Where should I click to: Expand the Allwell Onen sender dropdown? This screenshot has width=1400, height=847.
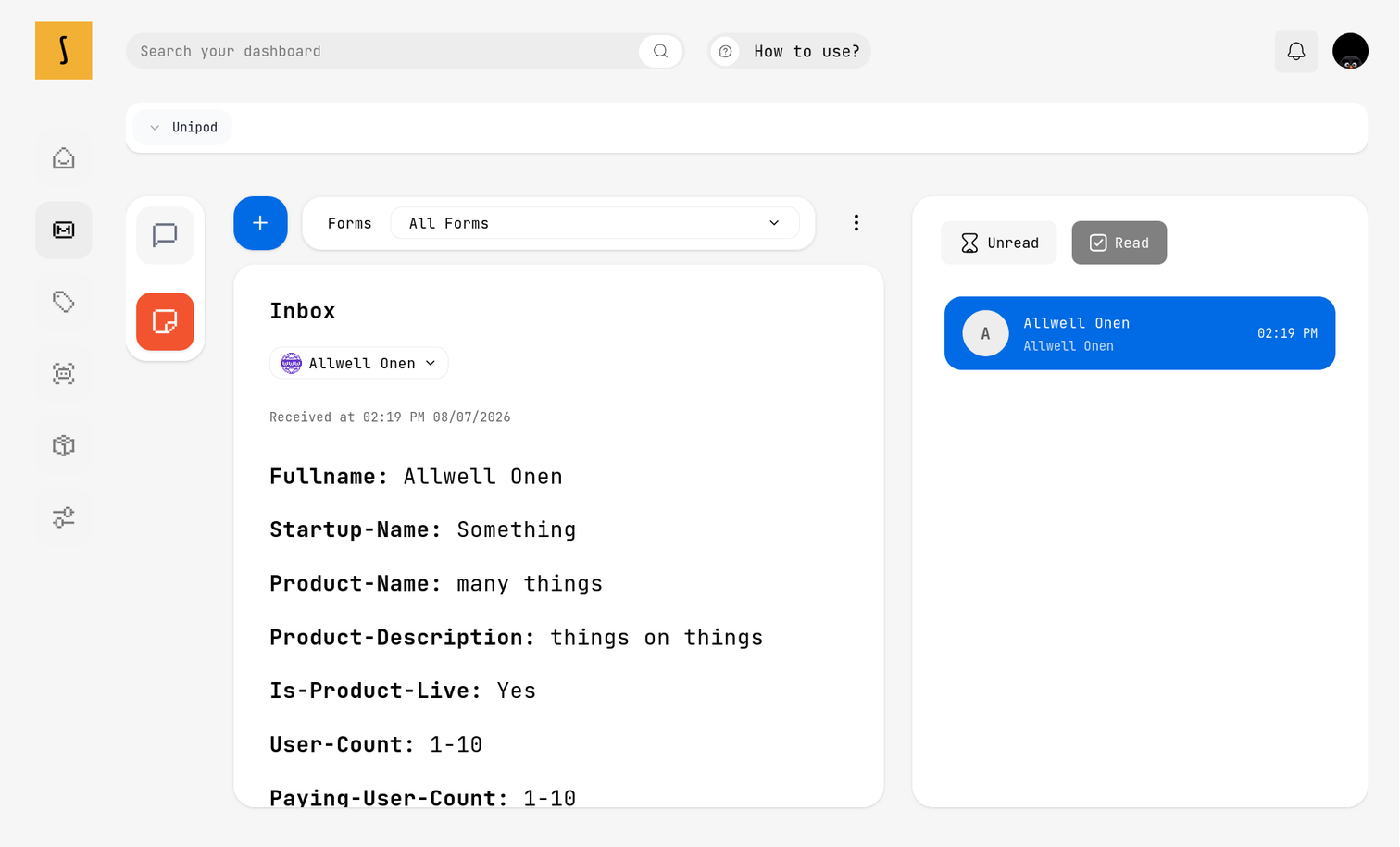coord(358,363)
